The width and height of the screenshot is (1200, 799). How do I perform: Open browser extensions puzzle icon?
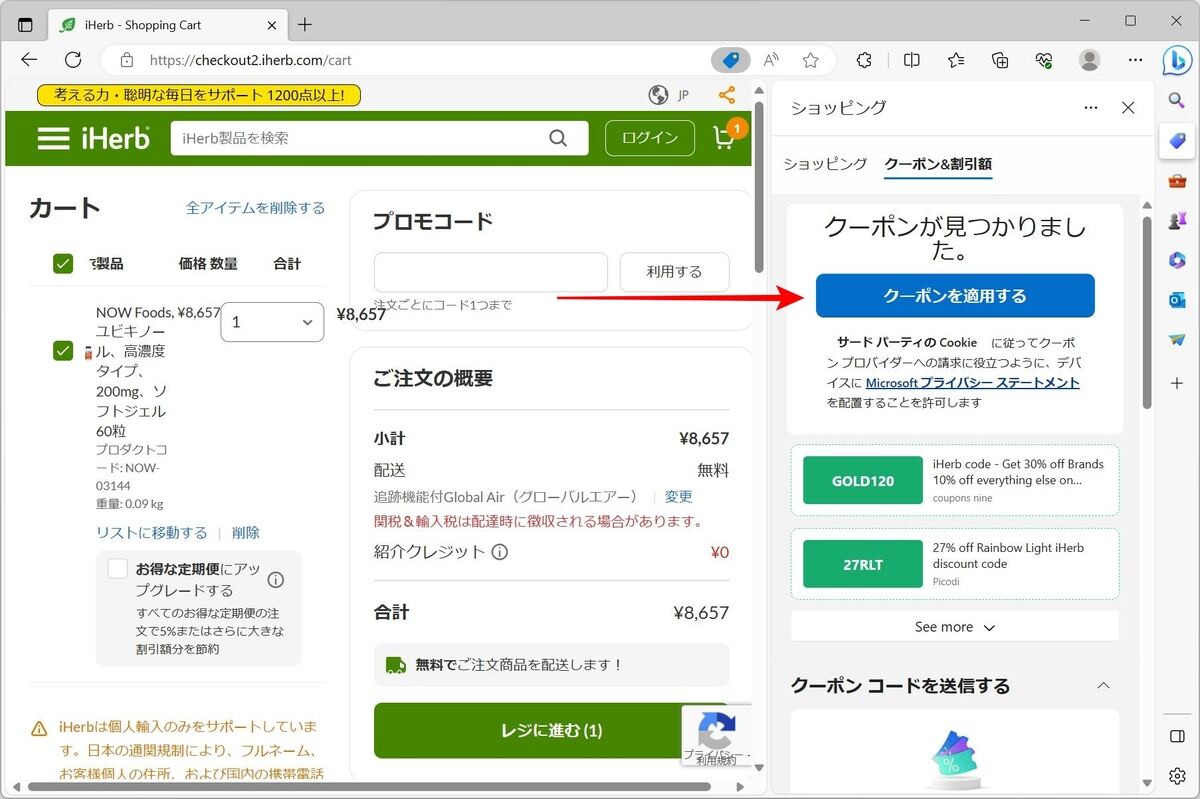(866, 60)
